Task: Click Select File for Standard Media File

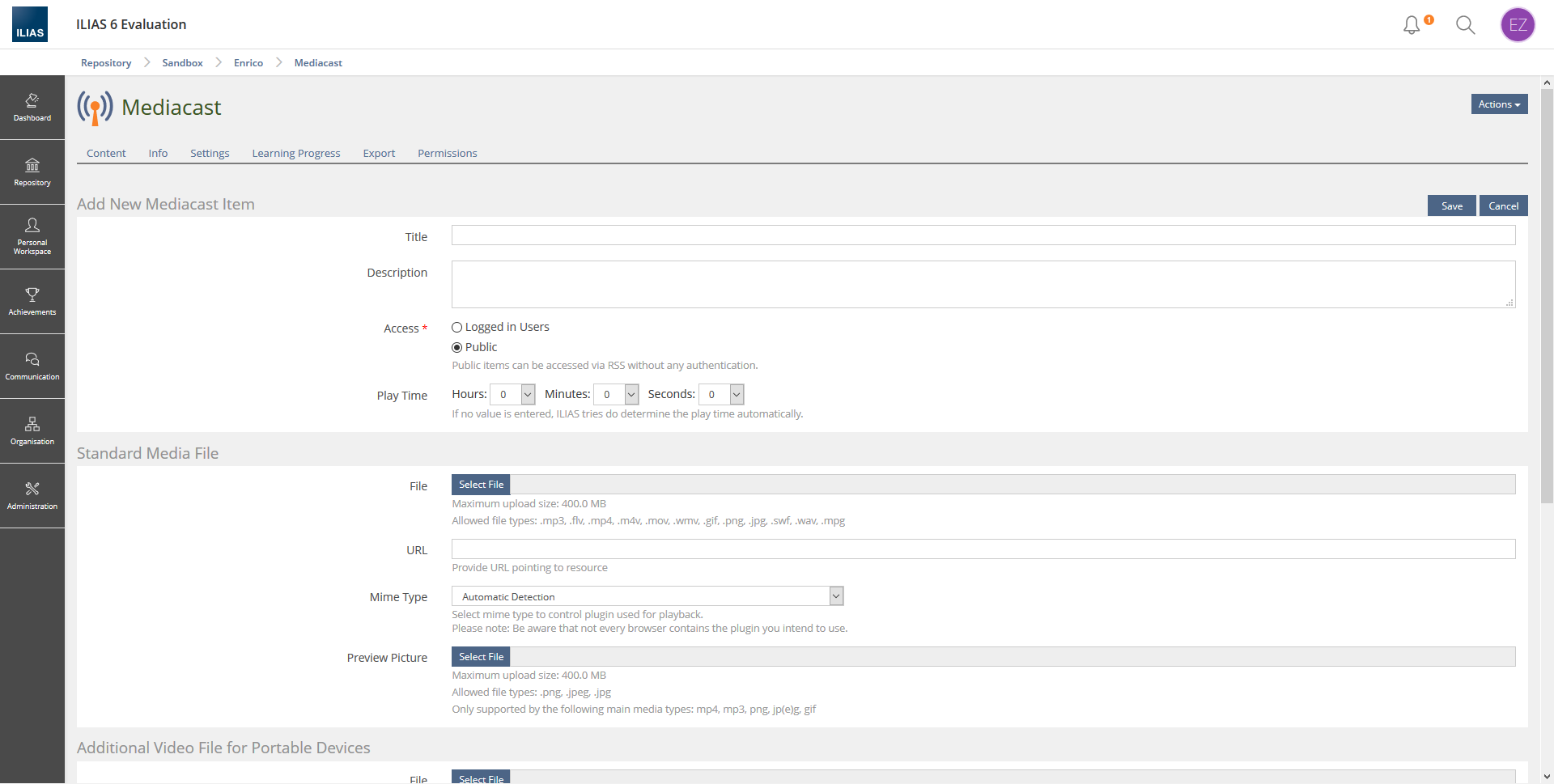Action: point(481,485)
